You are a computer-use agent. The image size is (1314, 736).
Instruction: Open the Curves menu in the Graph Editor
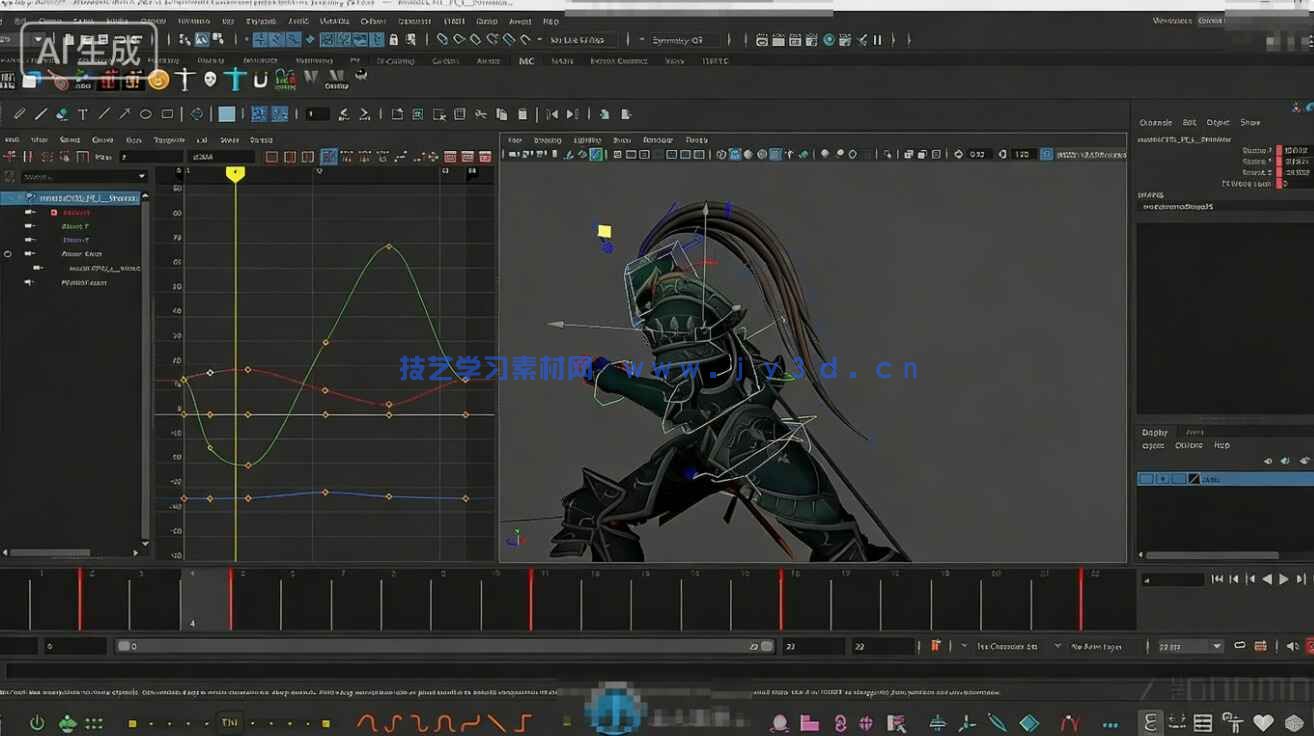pyautogui.click(x=103, y=140)
